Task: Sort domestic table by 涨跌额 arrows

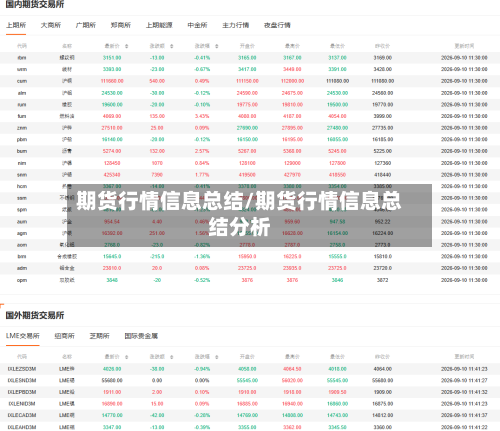Action: 172,46
